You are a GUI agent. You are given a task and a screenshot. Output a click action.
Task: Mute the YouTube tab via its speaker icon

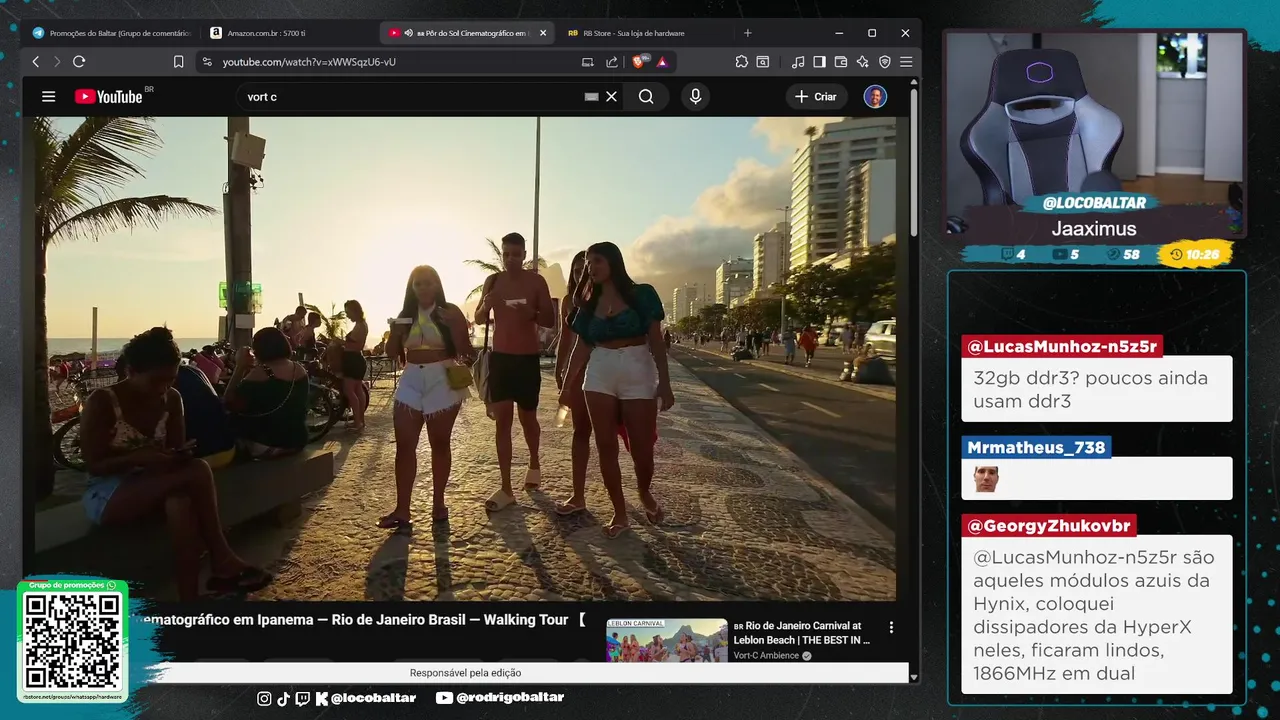click(409, 33)
